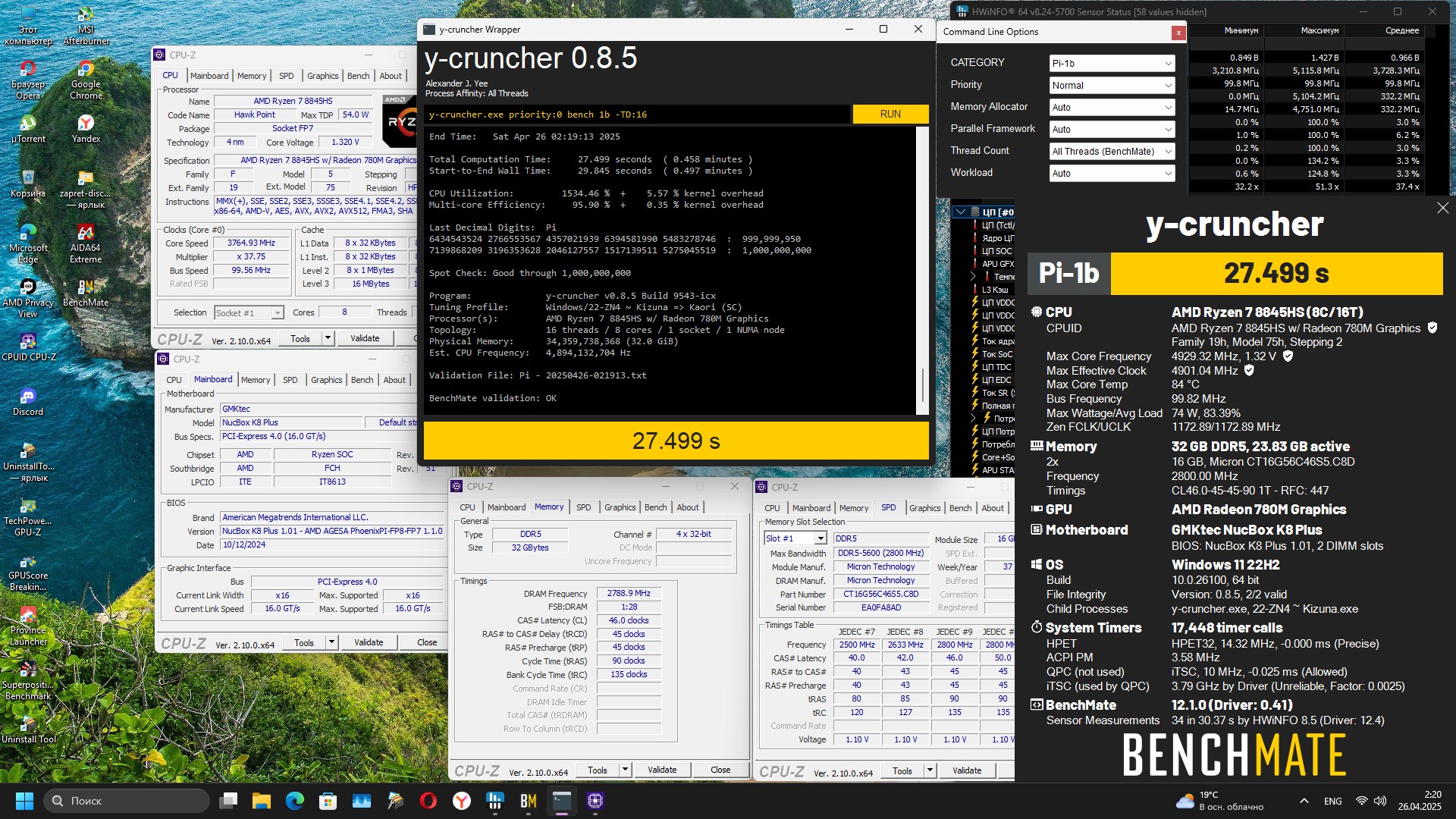1456x819 pixels.
Task: Close the Command Line Options panel
Action: (x=1178, y=33)
